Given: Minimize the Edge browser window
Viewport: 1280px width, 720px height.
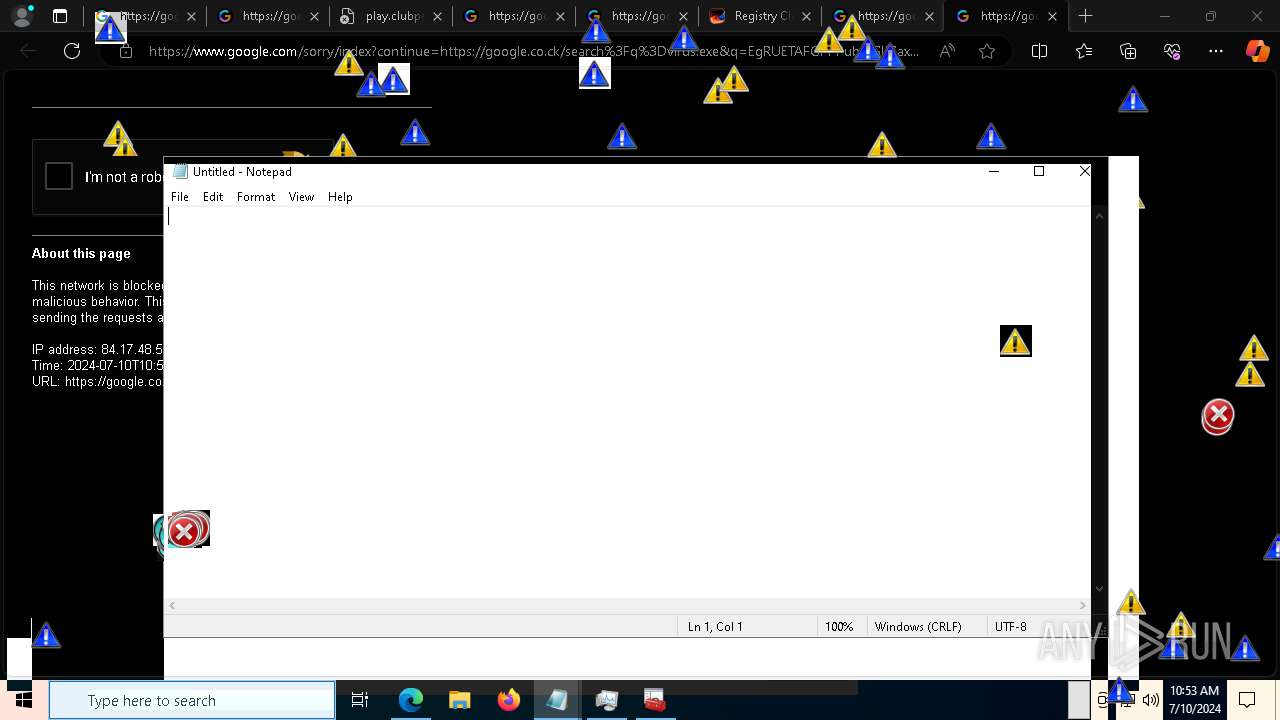Looking at the screenshot, I should point(1164,16).
